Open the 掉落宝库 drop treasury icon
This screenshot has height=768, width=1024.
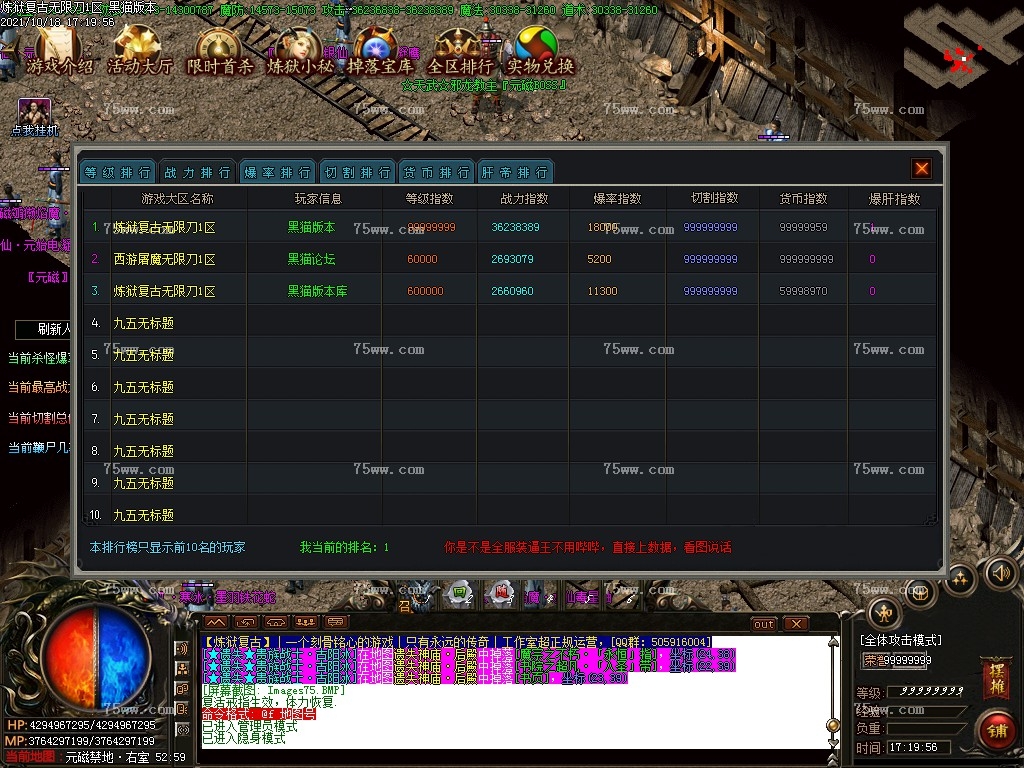[379, 51]
